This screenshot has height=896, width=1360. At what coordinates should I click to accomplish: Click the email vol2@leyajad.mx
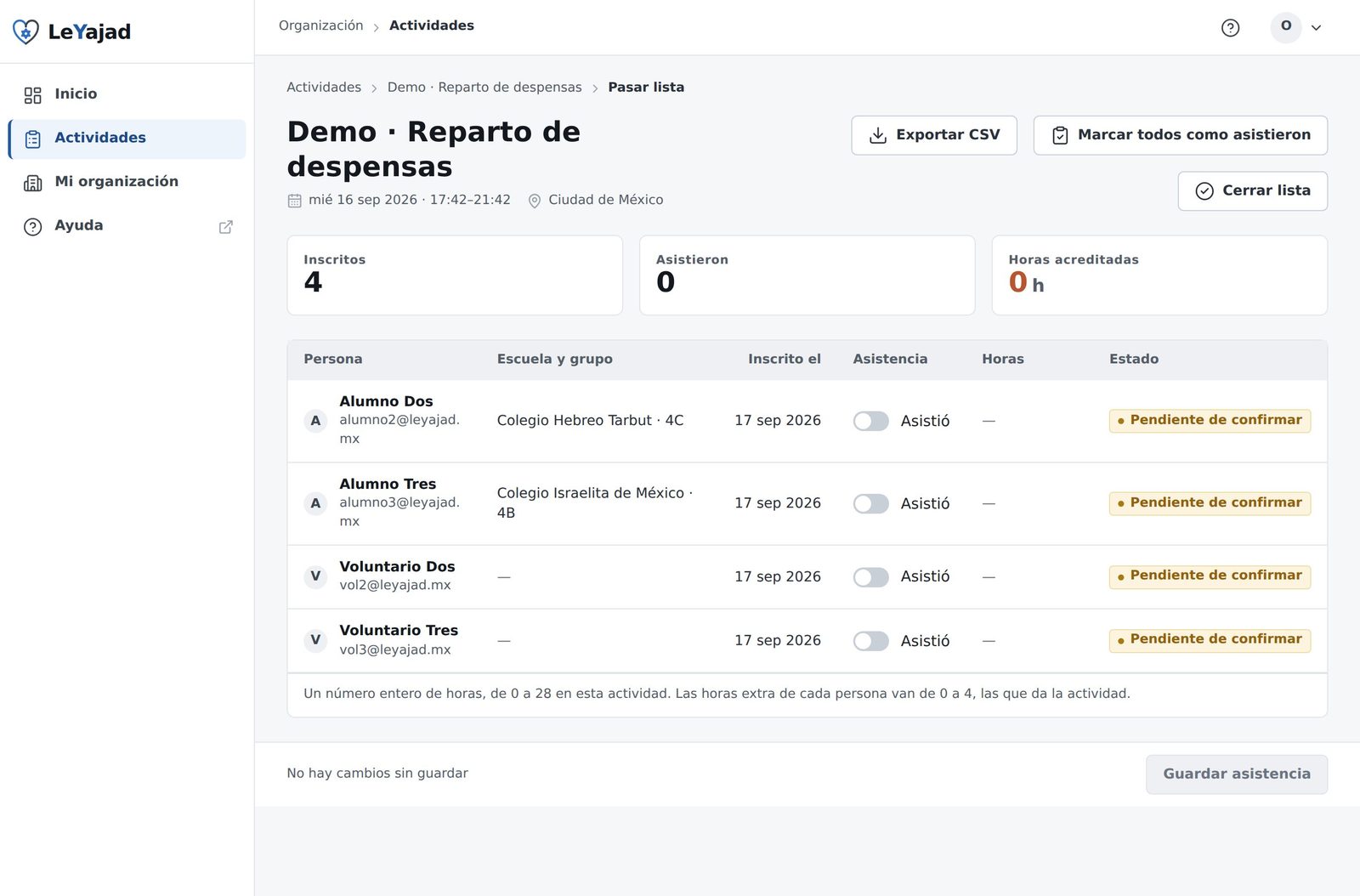(x=395, y=586)
